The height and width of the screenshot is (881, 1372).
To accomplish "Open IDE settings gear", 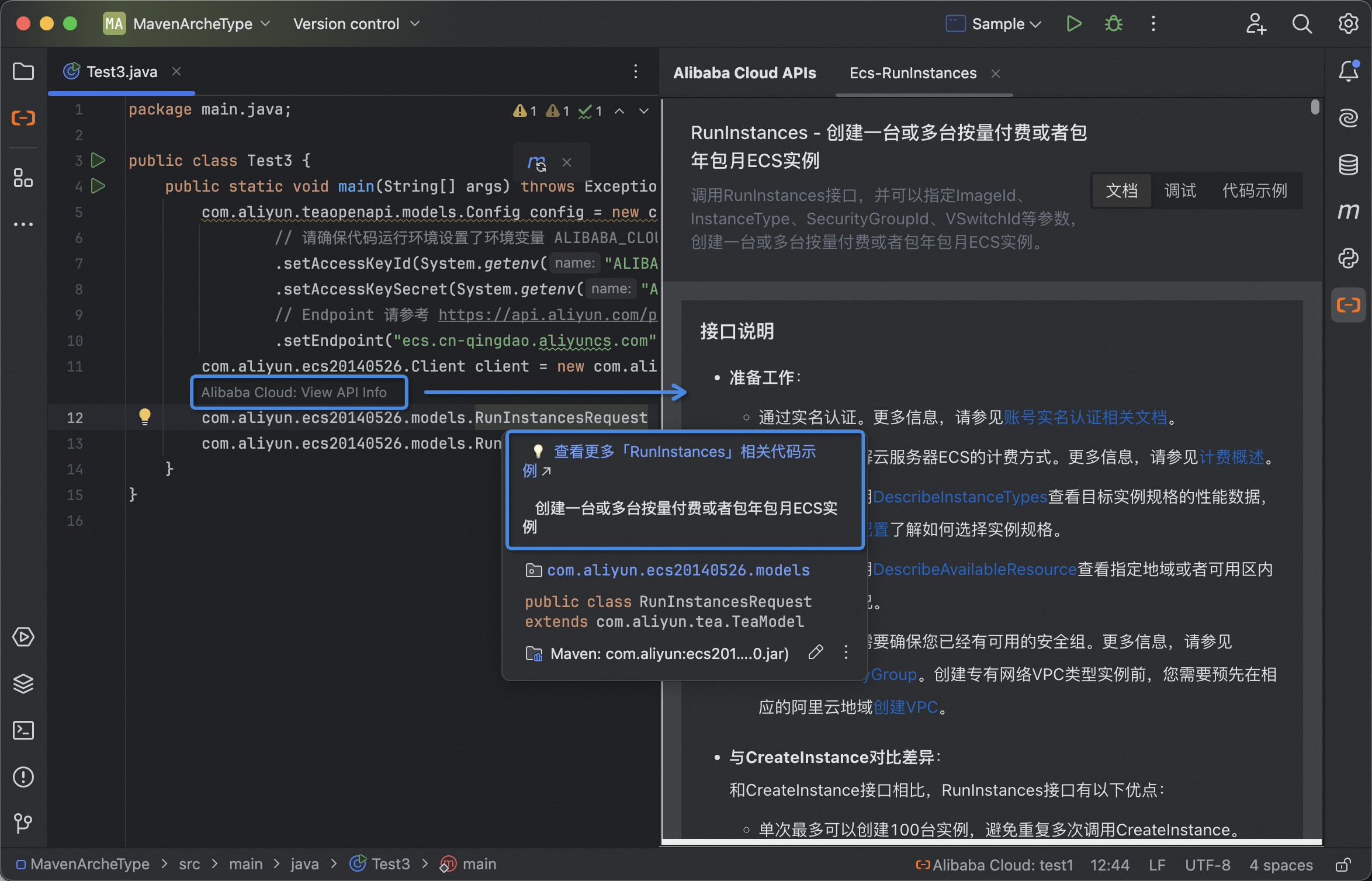I will tap(1348, 24).
